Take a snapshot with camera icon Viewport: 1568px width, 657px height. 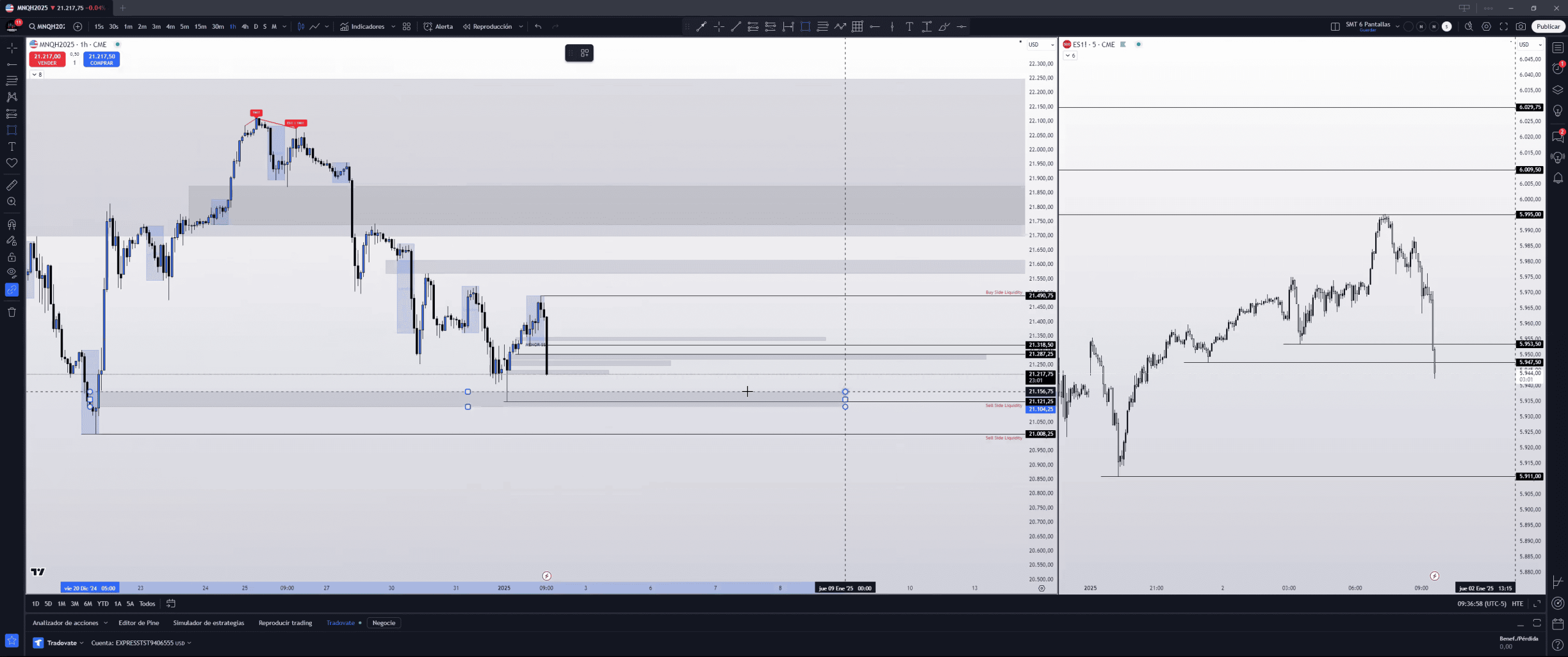(1520, 26)
